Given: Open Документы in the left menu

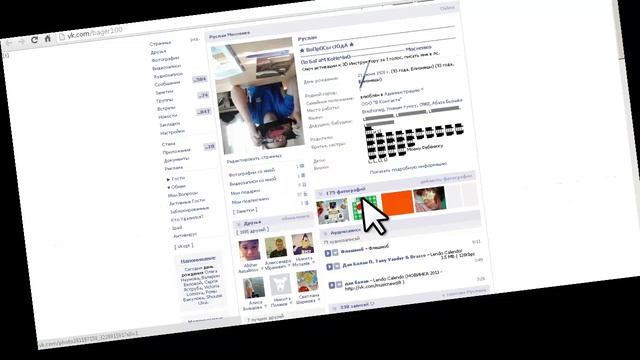Looking at the screenshot, I should click(176, 160).
